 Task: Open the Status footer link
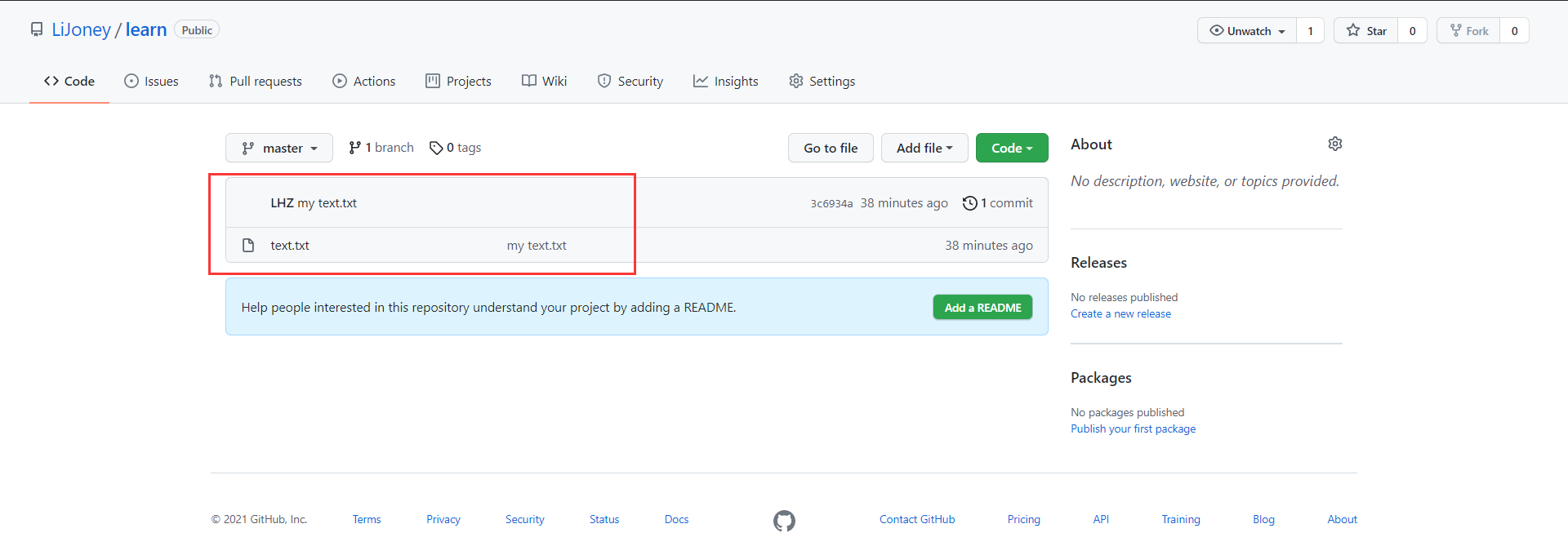[604, 520]
